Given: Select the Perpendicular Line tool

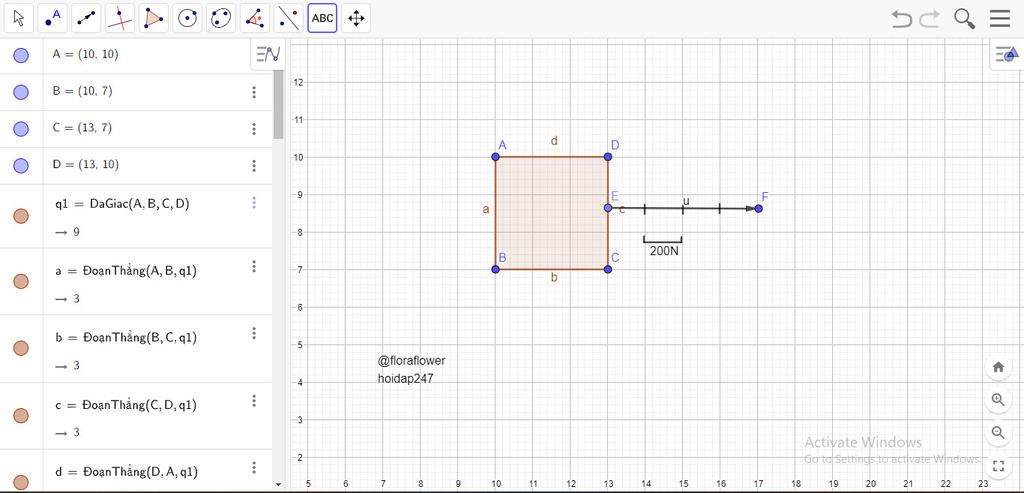Looking at the screenshot, I should [120, 18].
